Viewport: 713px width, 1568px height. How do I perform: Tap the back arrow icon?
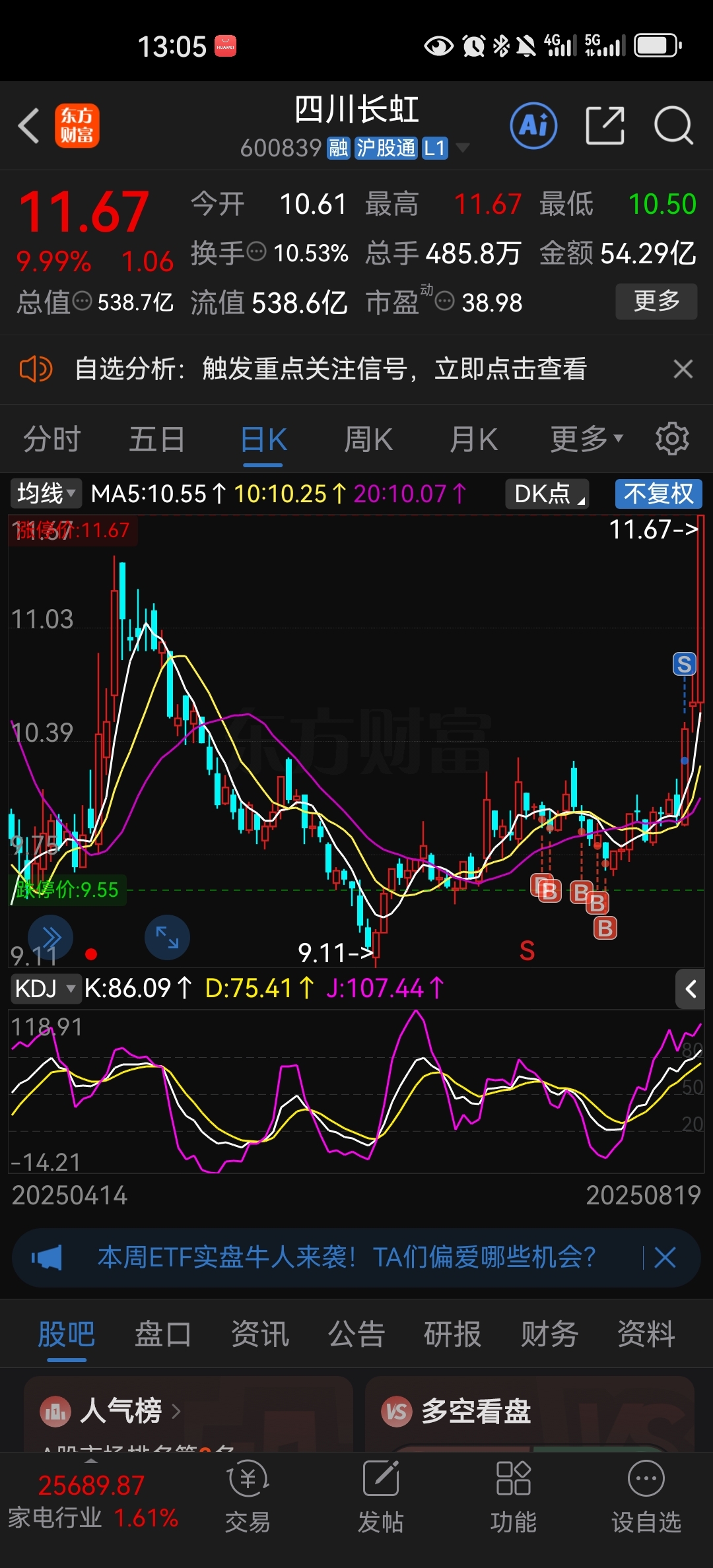pos(29,125)
